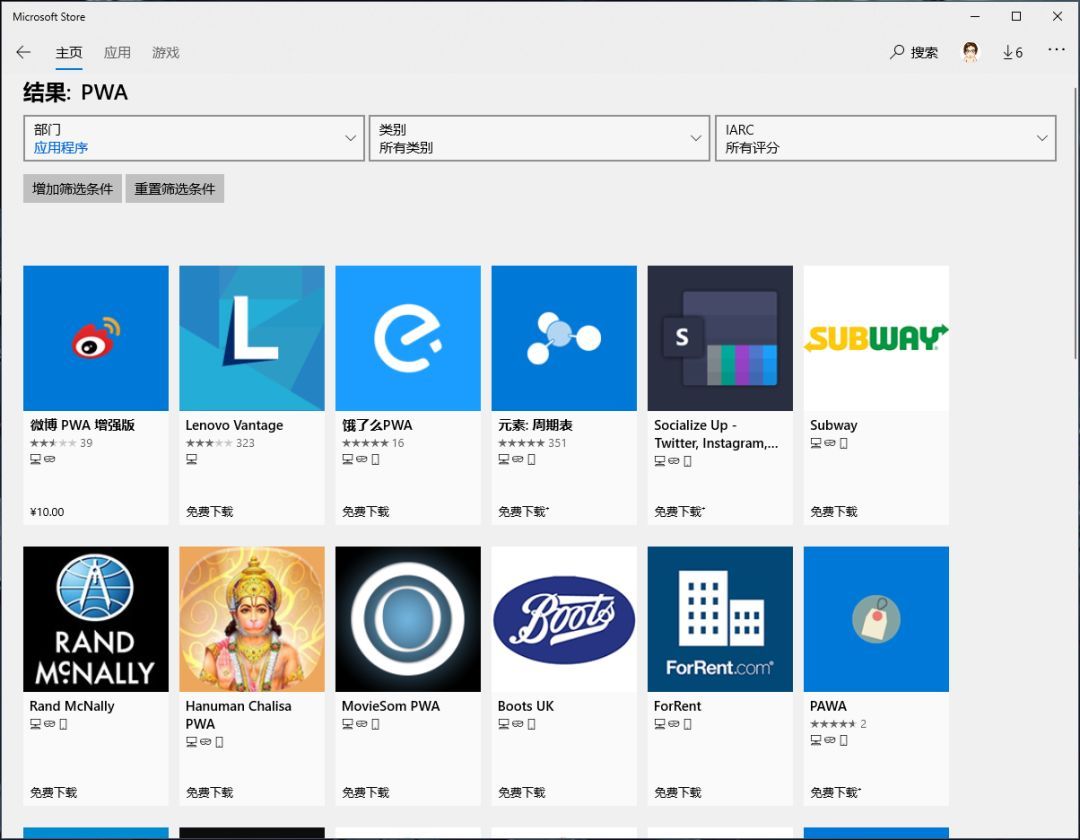Image resolution: width=1080 pixels, height=840 pixels.
Task: Open the three-dot more menu
Action: (1056, 50)
